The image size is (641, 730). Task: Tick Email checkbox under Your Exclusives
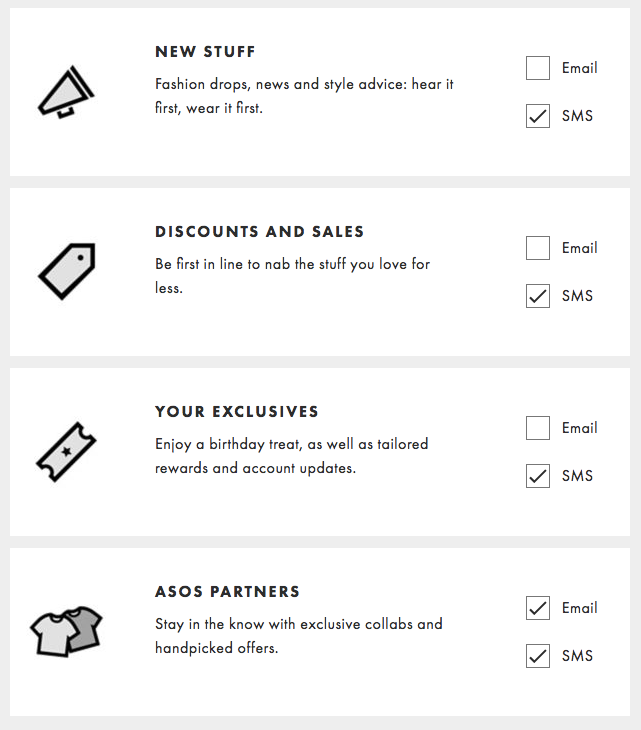coord(538,428)
